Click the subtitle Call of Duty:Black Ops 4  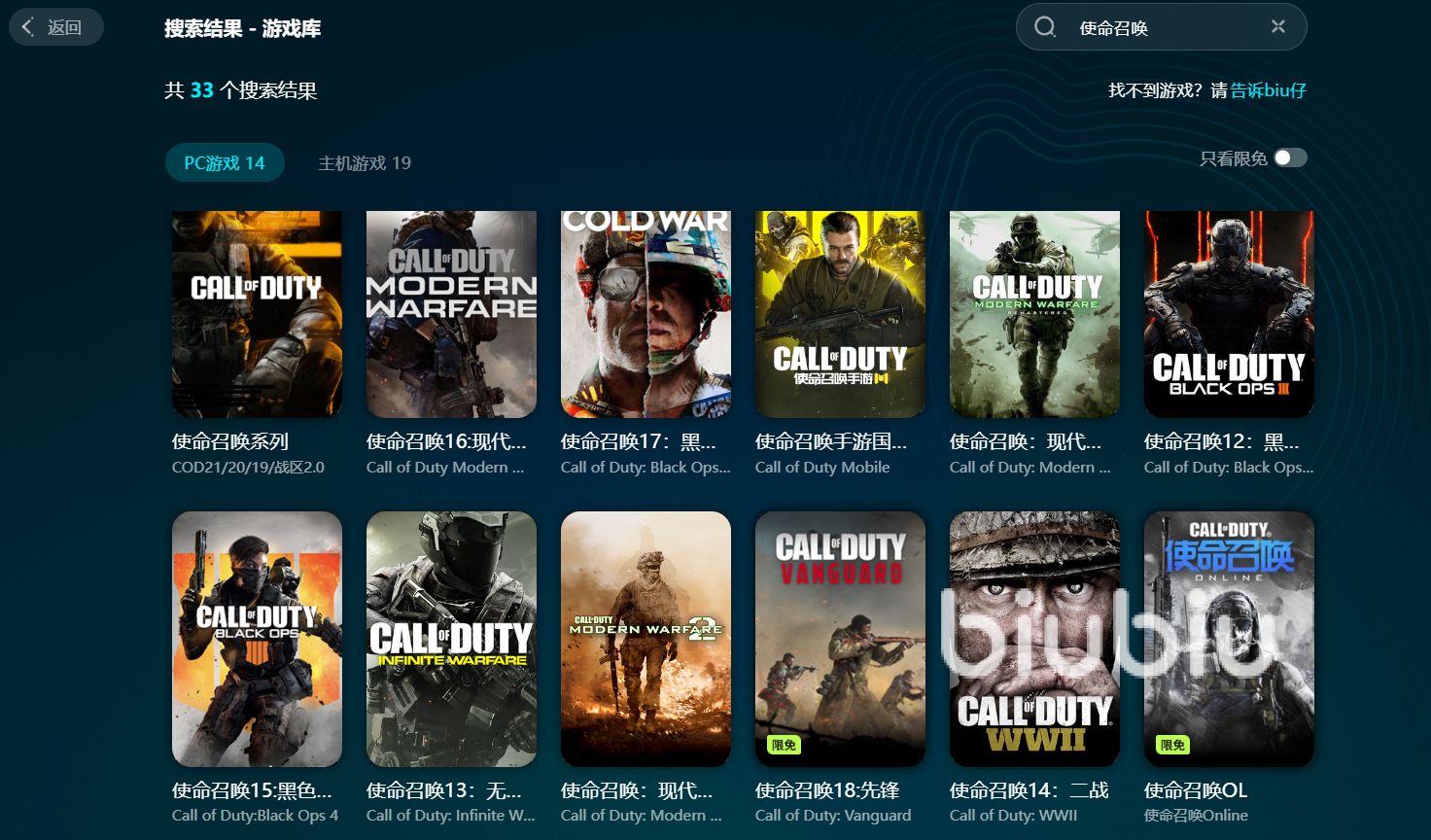[x=255, y=816]
